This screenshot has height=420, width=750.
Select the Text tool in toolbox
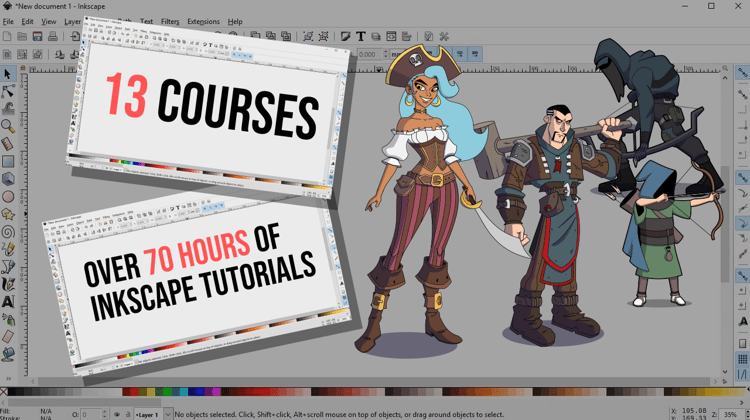pyautogui.click(x=8, y=302)
